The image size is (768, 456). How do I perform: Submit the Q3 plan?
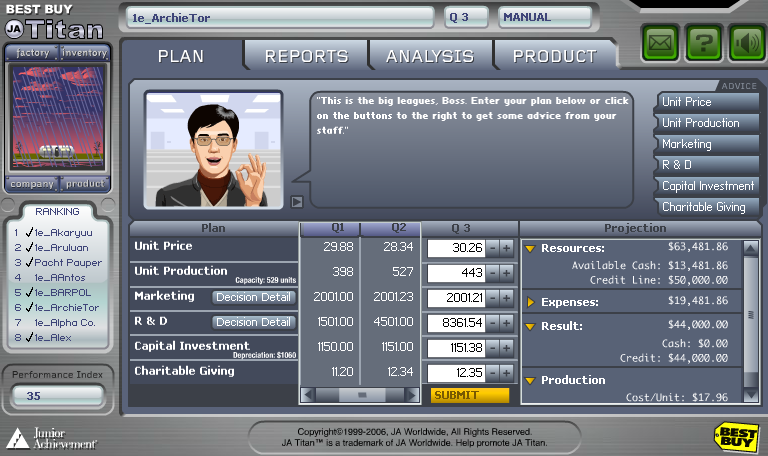(x=470, y=395)
